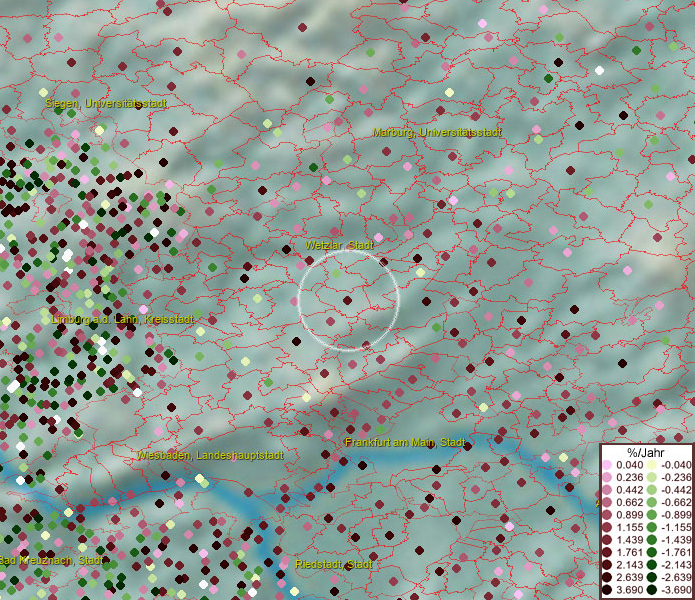The image size is (695, 600).
Task: Select the Bad Kreuznach, Stadt label
Action: (x=52, y=560)
